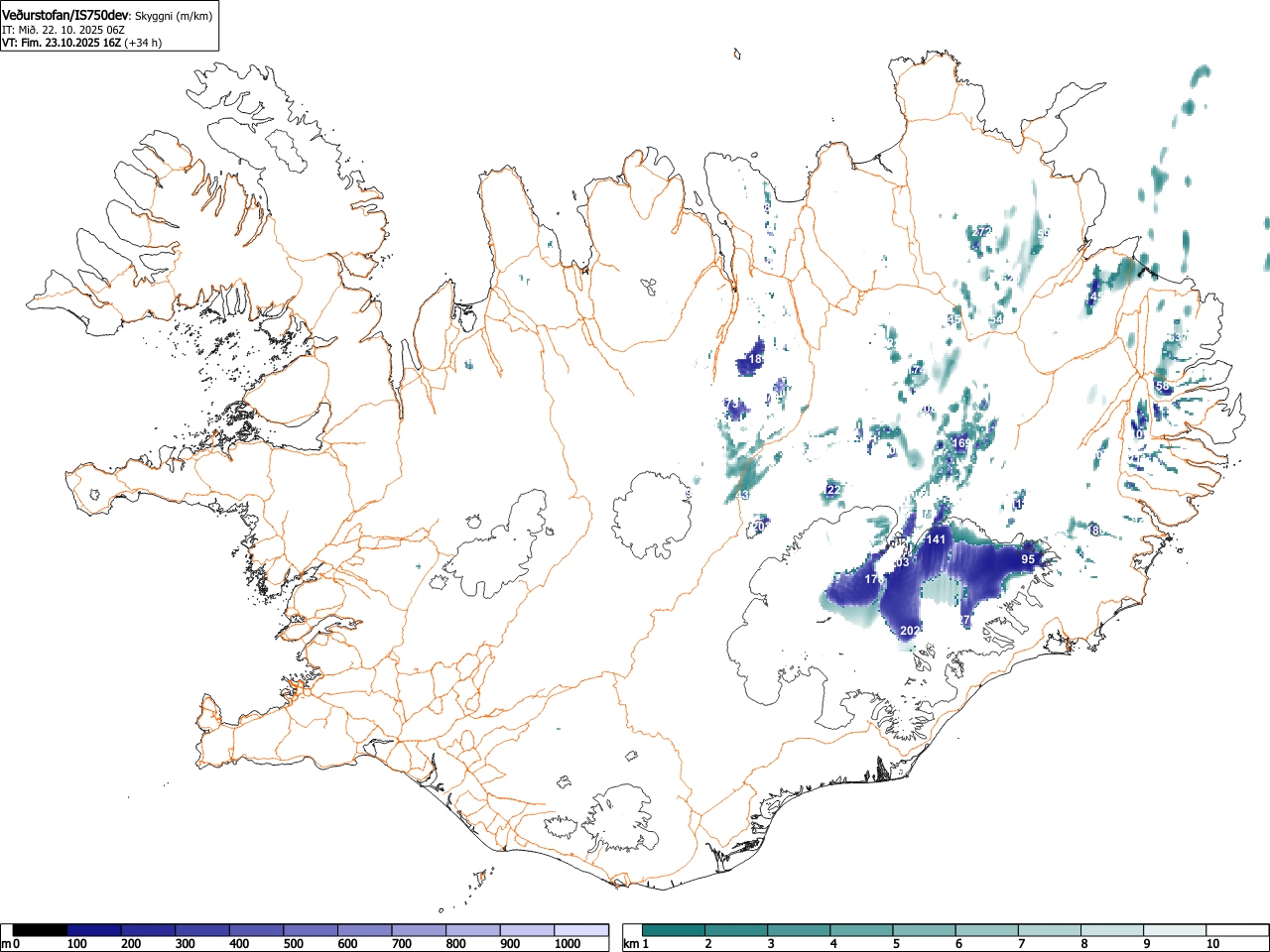Click the dark teal 1–2 km legend swatch

pyautogui.click(x=675, y=930)
